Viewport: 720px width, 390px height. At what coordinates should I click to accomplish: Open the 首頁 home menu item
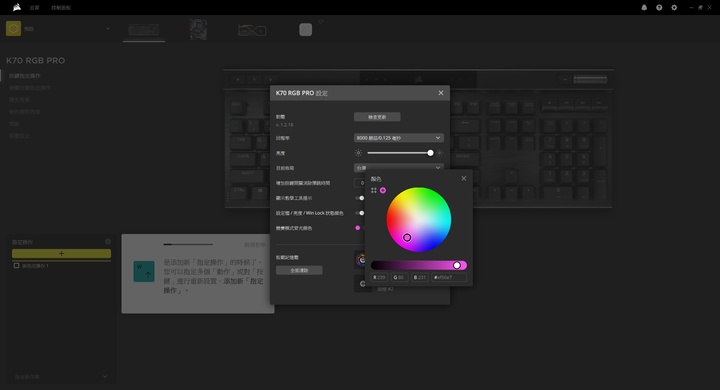pyautogui.click(x=34, y=8)
